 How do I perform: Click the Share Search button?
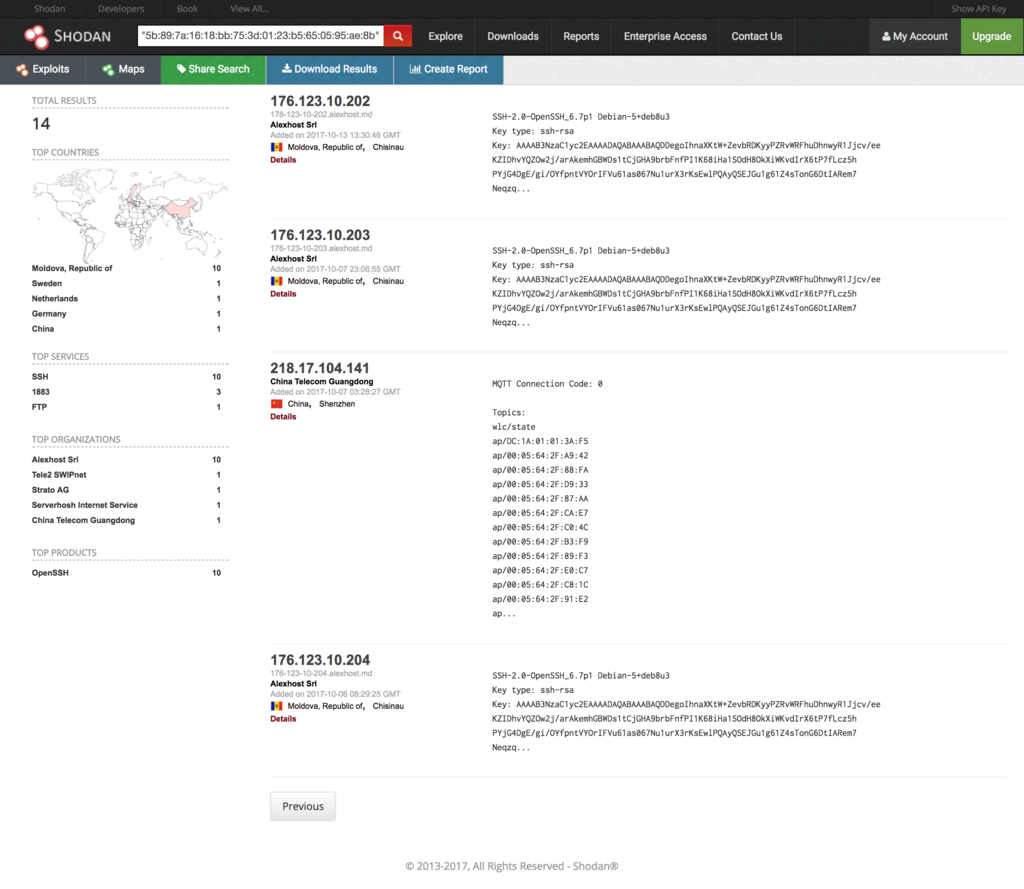coord(213,69)
